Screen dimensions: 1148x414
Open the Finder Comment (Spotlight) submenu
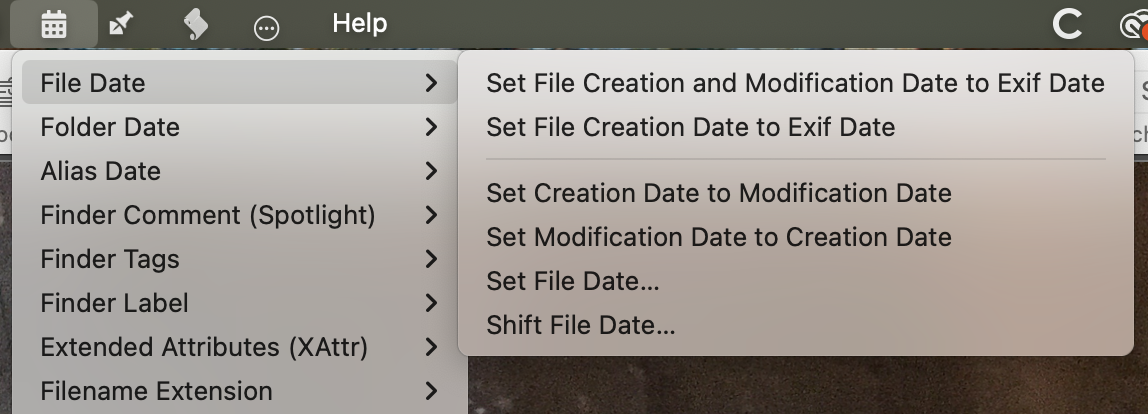(208, 215)
